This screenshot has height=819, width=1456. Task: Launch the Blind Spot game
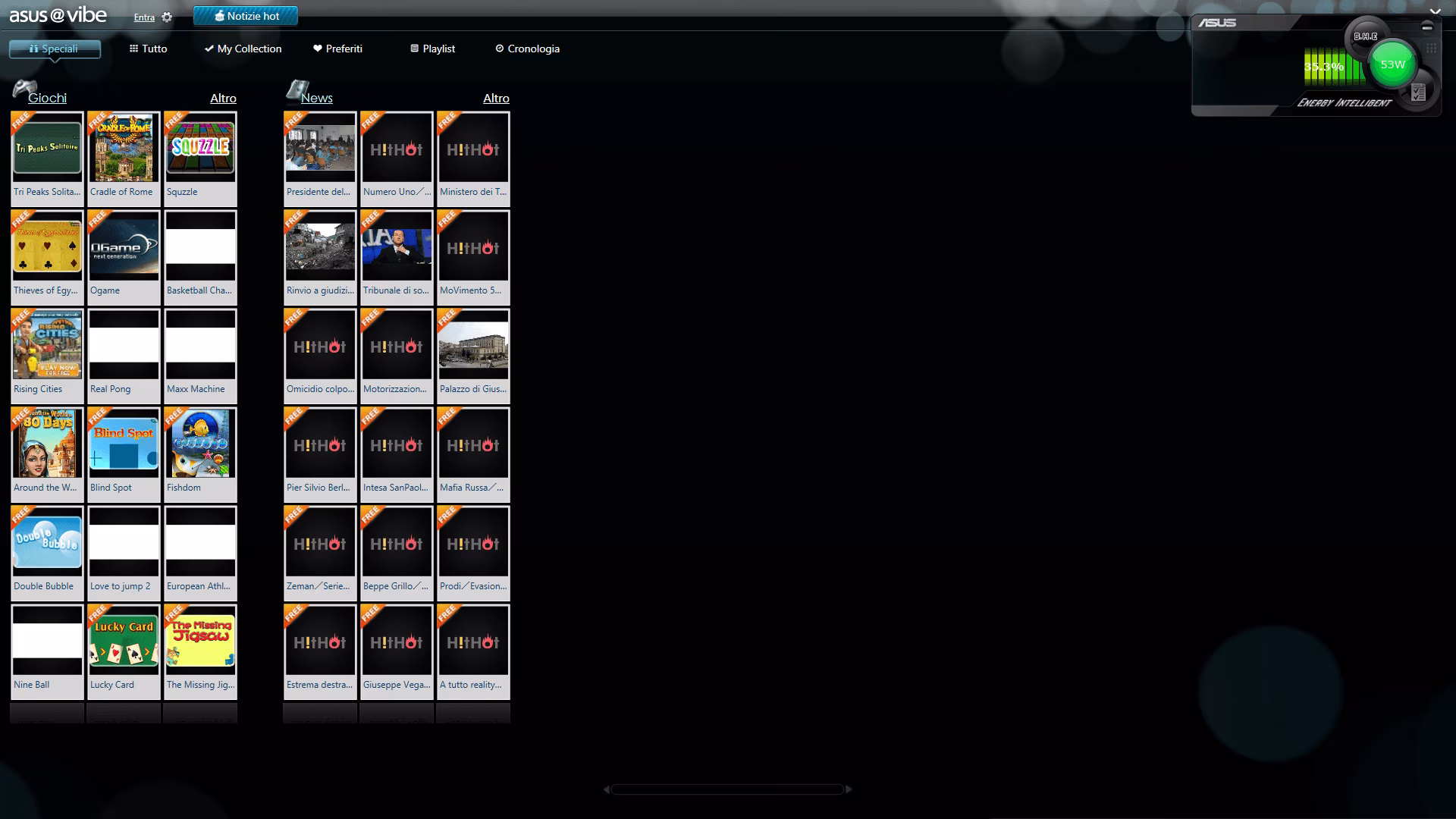124,455
